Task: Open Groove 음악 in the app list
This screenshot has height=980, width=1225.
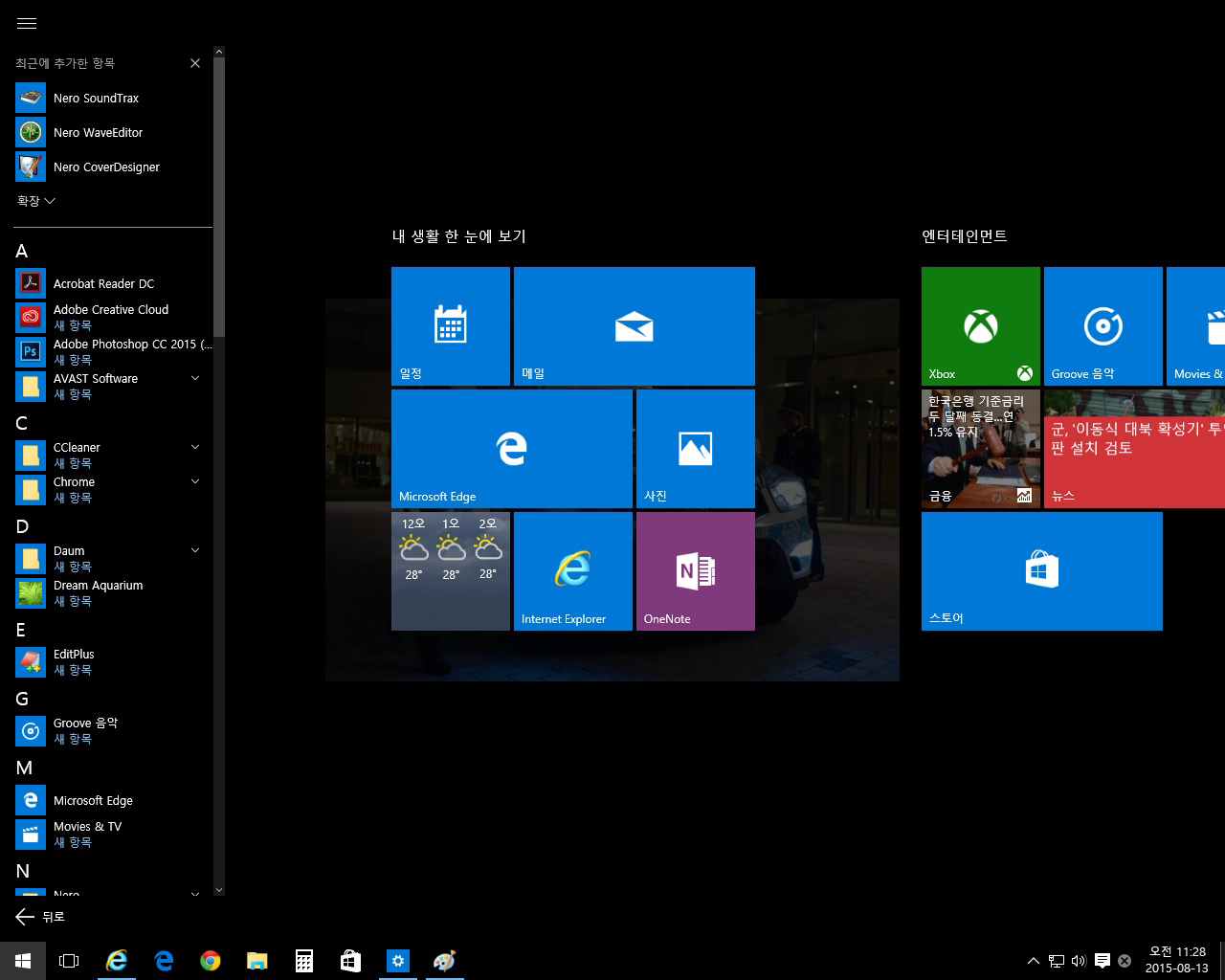Action: click(113, 731)
